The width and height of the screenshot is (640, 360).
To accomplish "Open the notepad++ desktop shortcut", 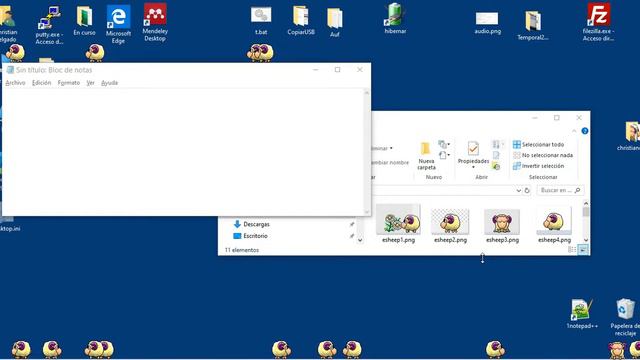I will pos(582,313).
